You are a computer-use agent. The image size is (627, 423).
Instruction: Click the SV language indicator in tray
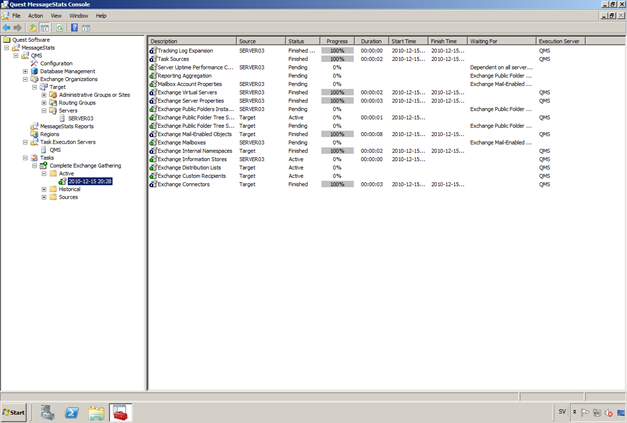point(562,411)
